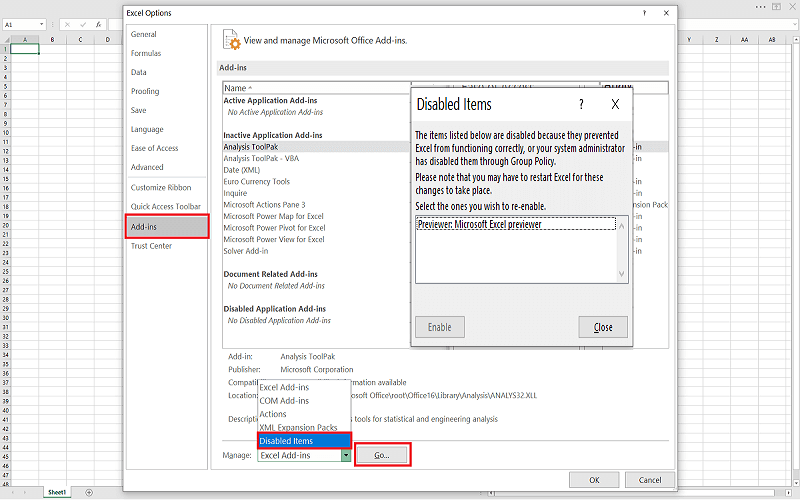Open General options category
This screenshot has width=800, height=500.
pos(143,34)
